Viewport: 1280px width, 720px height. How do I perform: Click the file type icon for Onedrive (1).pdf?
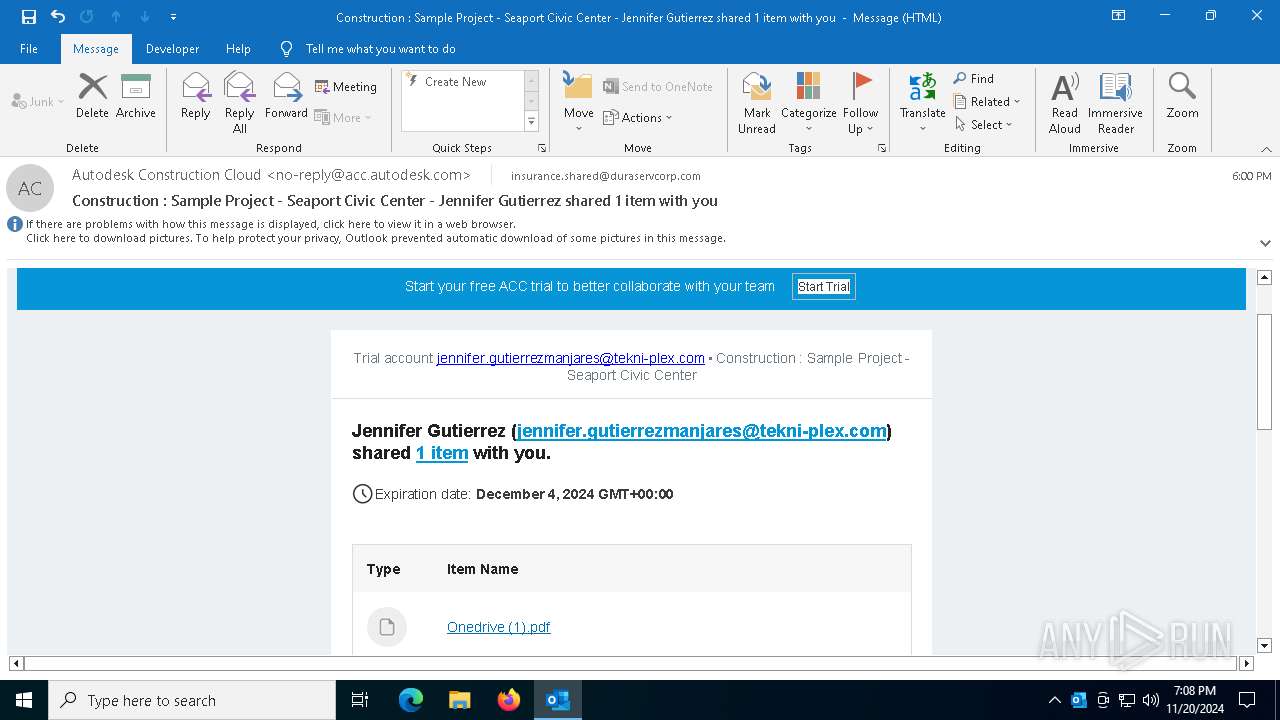point(387,627)
